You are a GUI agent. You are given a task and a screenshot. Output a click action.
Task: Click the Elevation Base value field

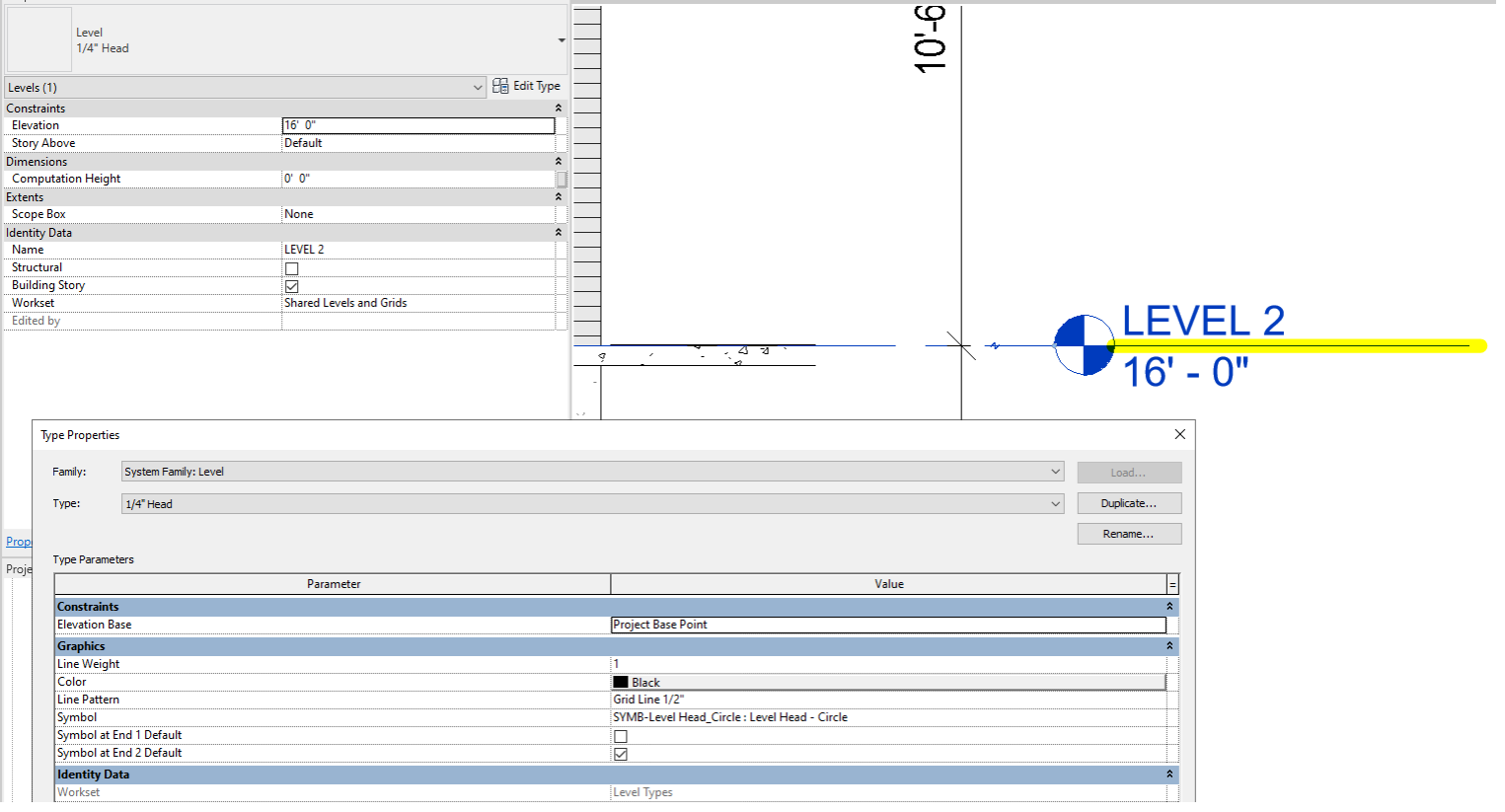pyautogui.click(x=888, y=625)
